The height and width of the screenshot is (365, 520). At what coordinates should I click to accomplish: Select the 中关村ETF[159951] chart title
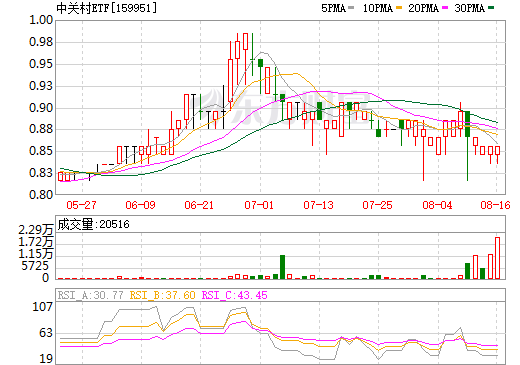pos(106,8)
